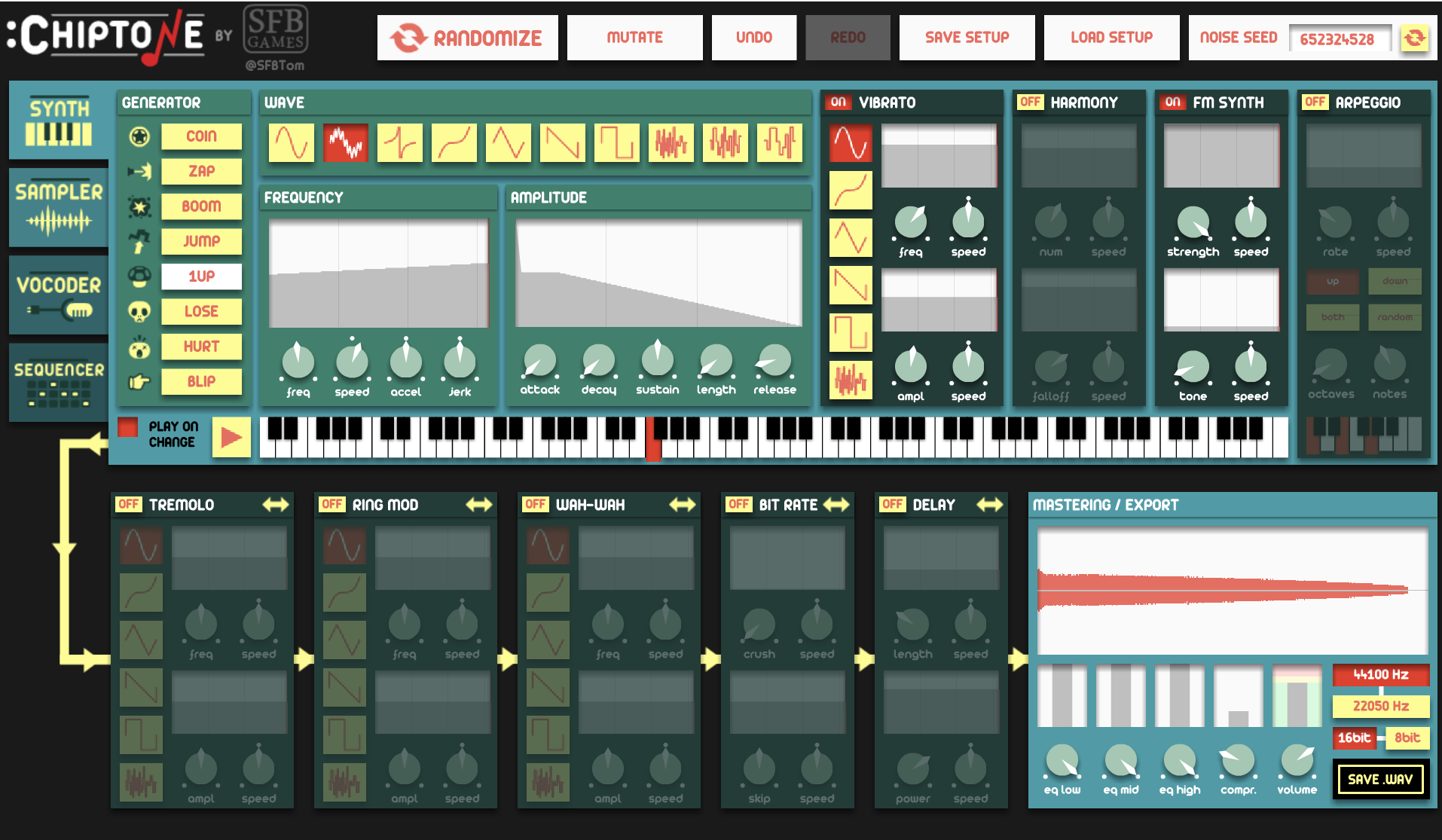
Task: Export sound with Save .WAV button
Action: 1381,779
